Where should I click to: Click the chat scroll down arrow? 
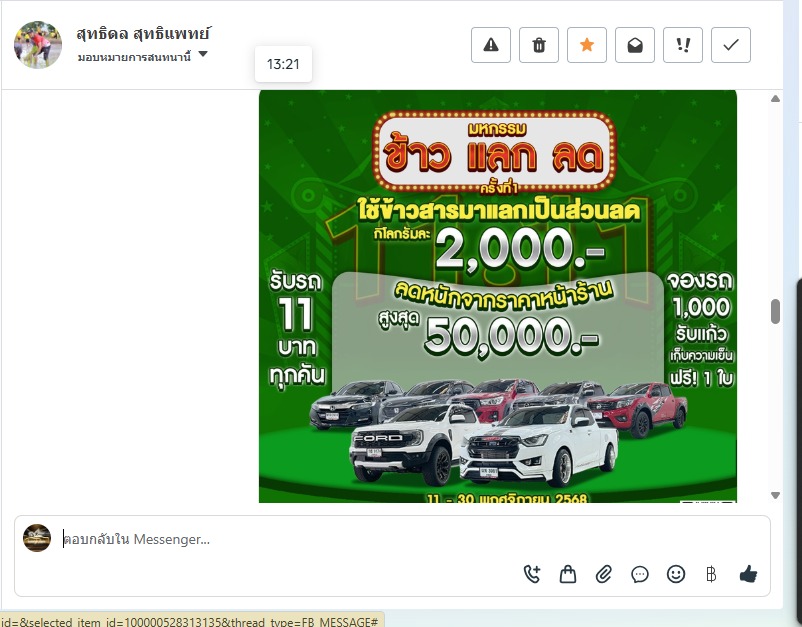[775, 495]
